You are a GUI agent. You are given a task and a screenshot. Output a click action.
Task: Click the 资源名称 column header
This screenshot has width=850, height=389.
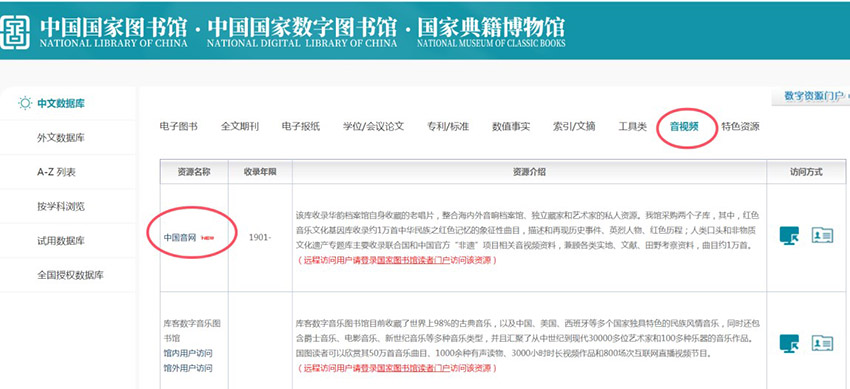click(194, 172)
